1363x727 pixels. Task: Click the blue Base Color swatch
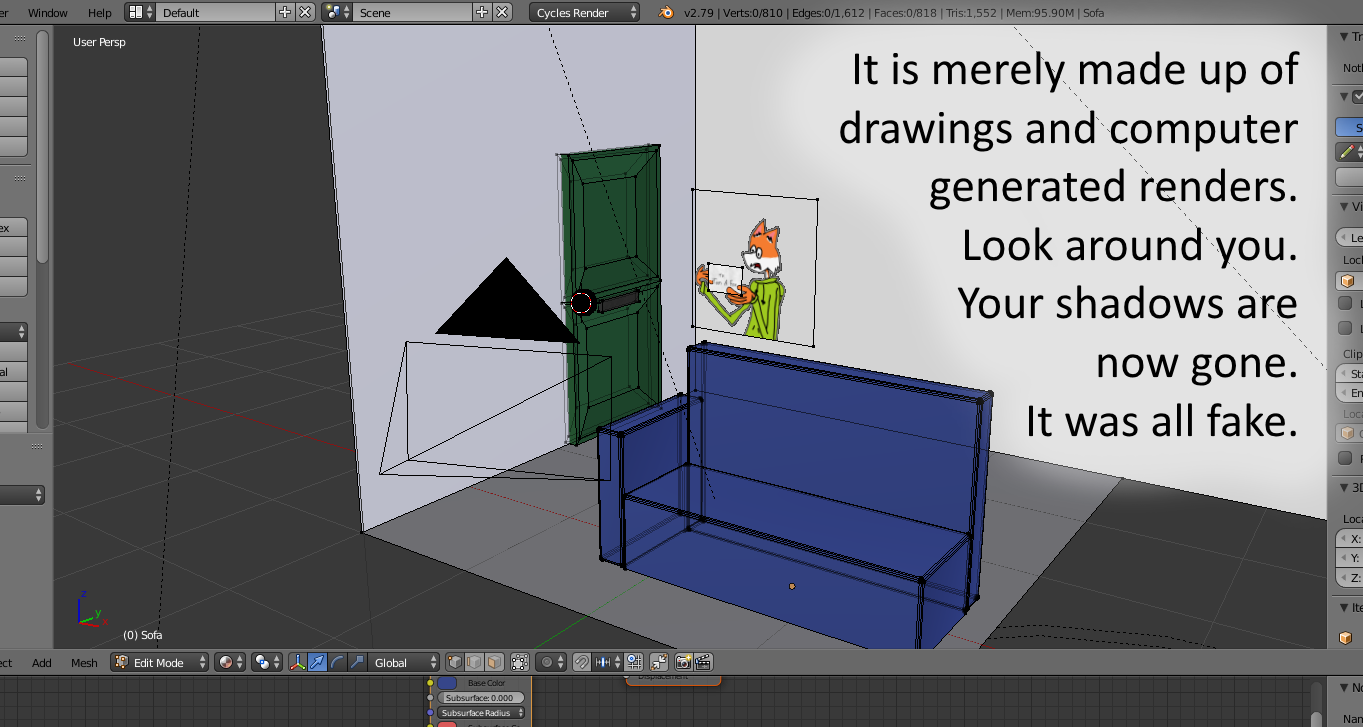[447, 683]
